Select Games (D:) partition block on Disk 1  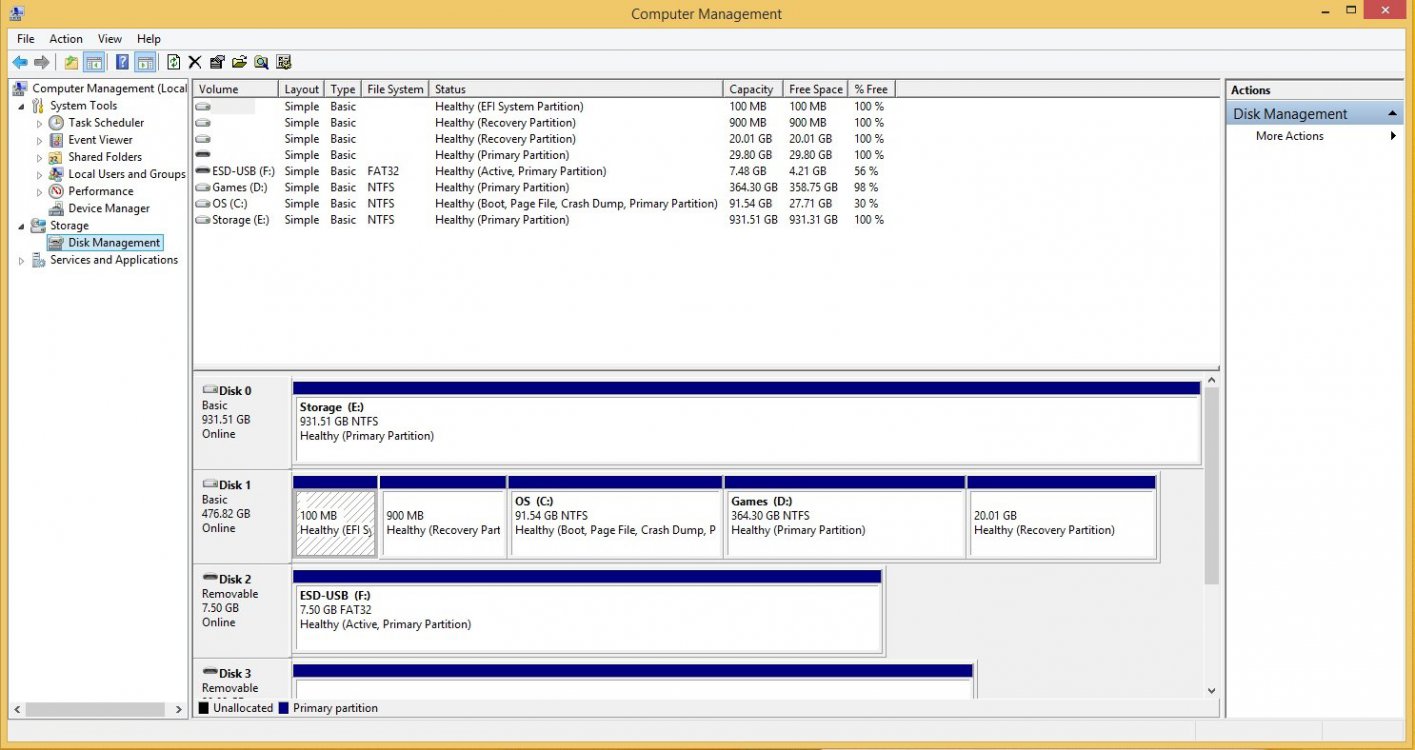coord(845,523)
